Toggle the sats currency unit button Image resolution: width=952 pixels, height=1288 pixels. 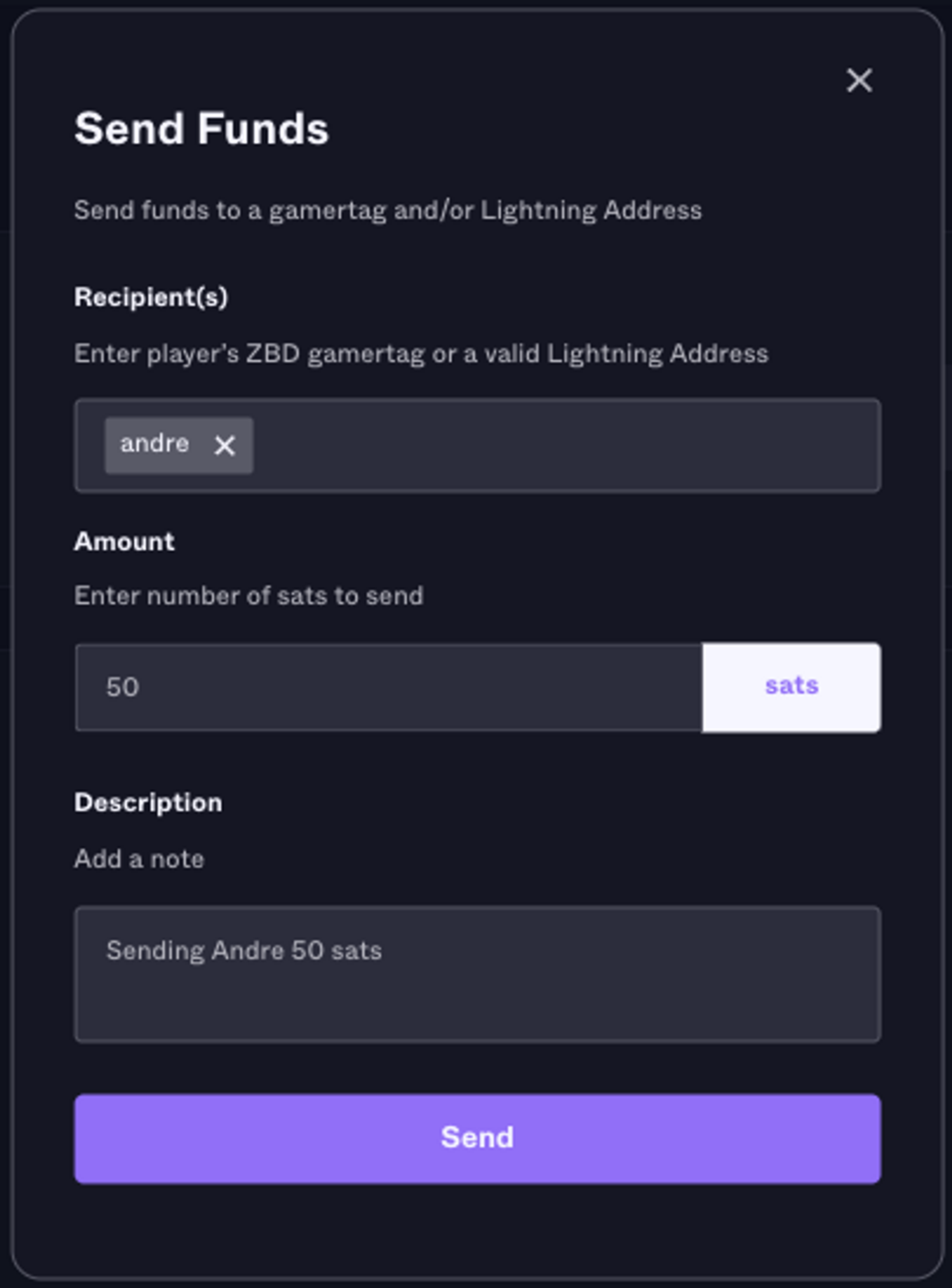(x=791, y=687)
